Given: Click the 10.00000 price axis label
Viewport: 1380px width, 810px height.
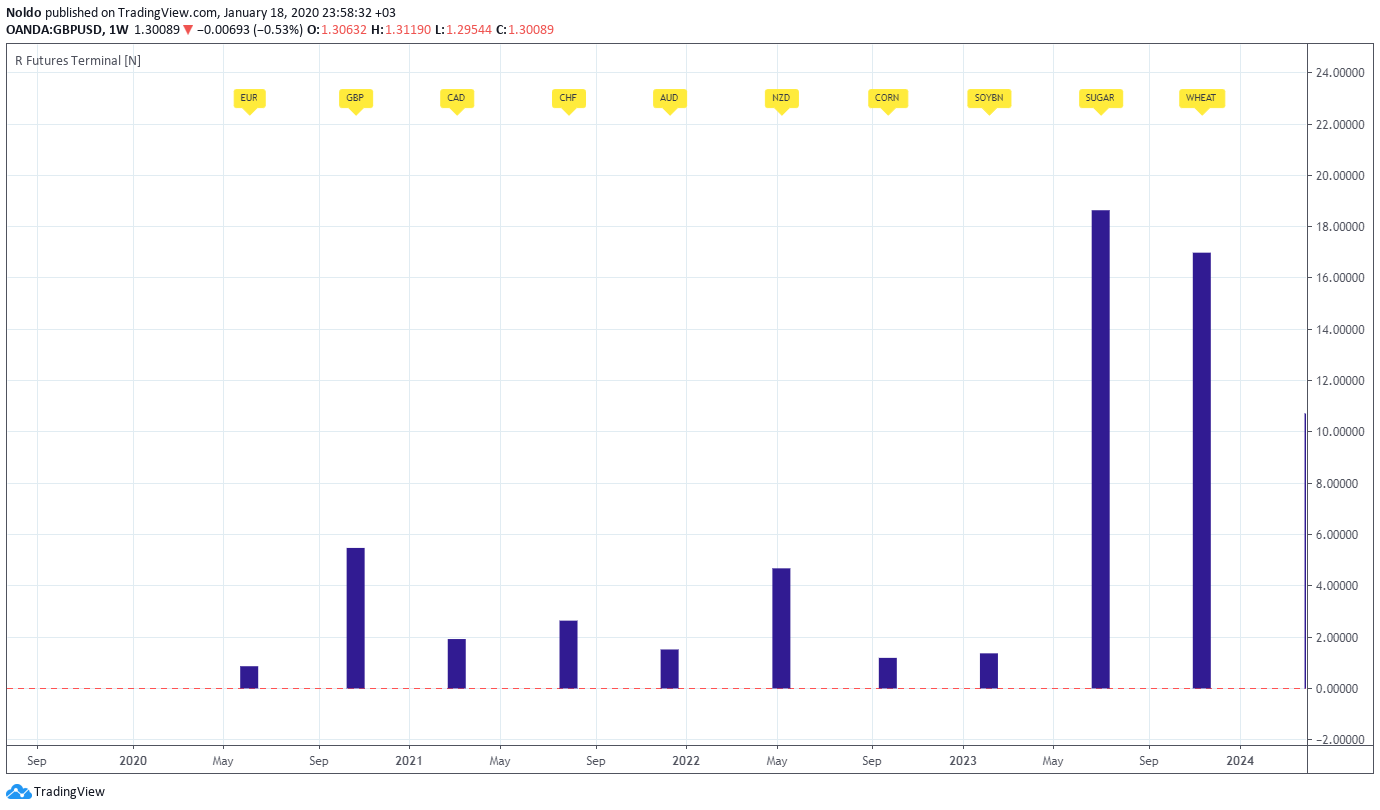Looking at the screenshot, I should 1342,432.
